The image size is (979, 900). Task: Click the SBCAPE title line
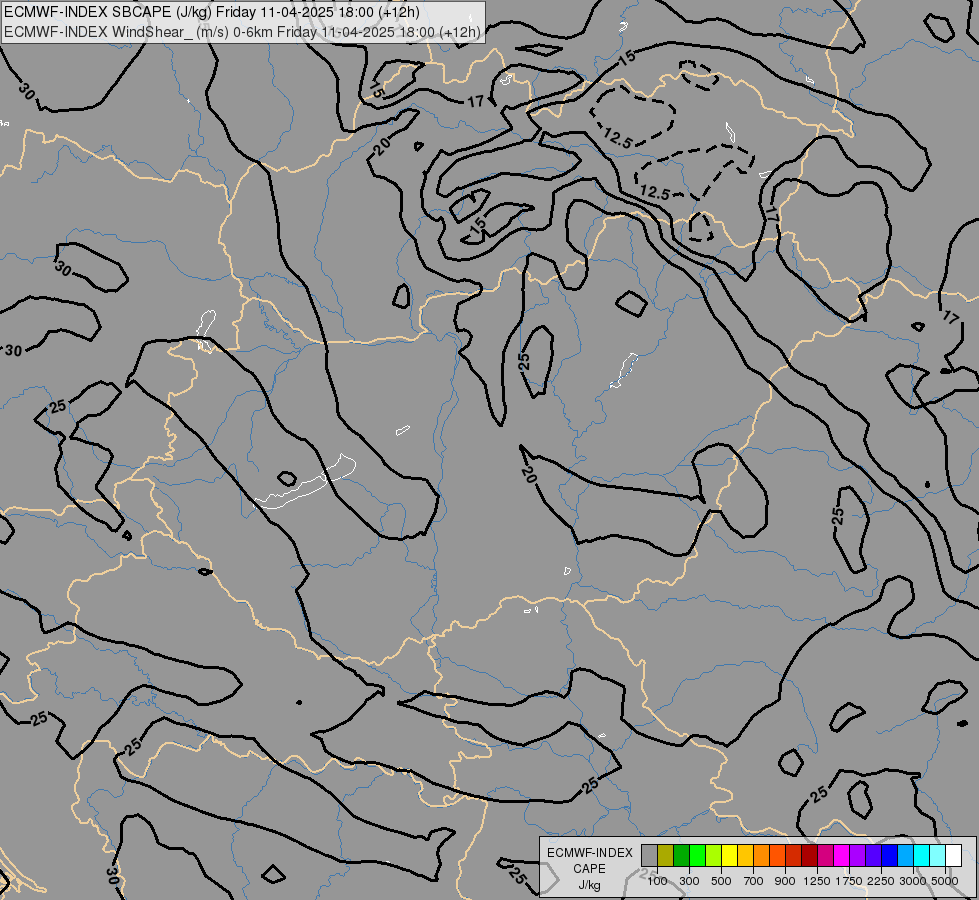212,12
